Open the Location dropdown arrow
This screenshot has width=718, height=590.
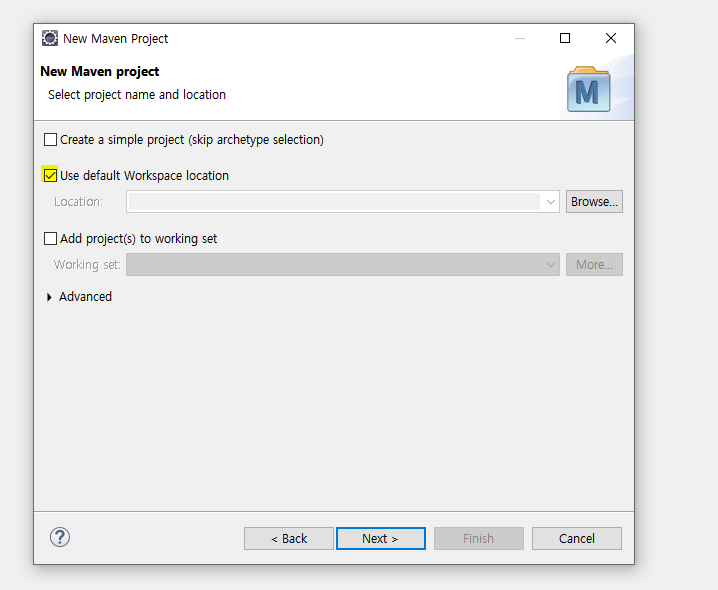tap(550, 202)
